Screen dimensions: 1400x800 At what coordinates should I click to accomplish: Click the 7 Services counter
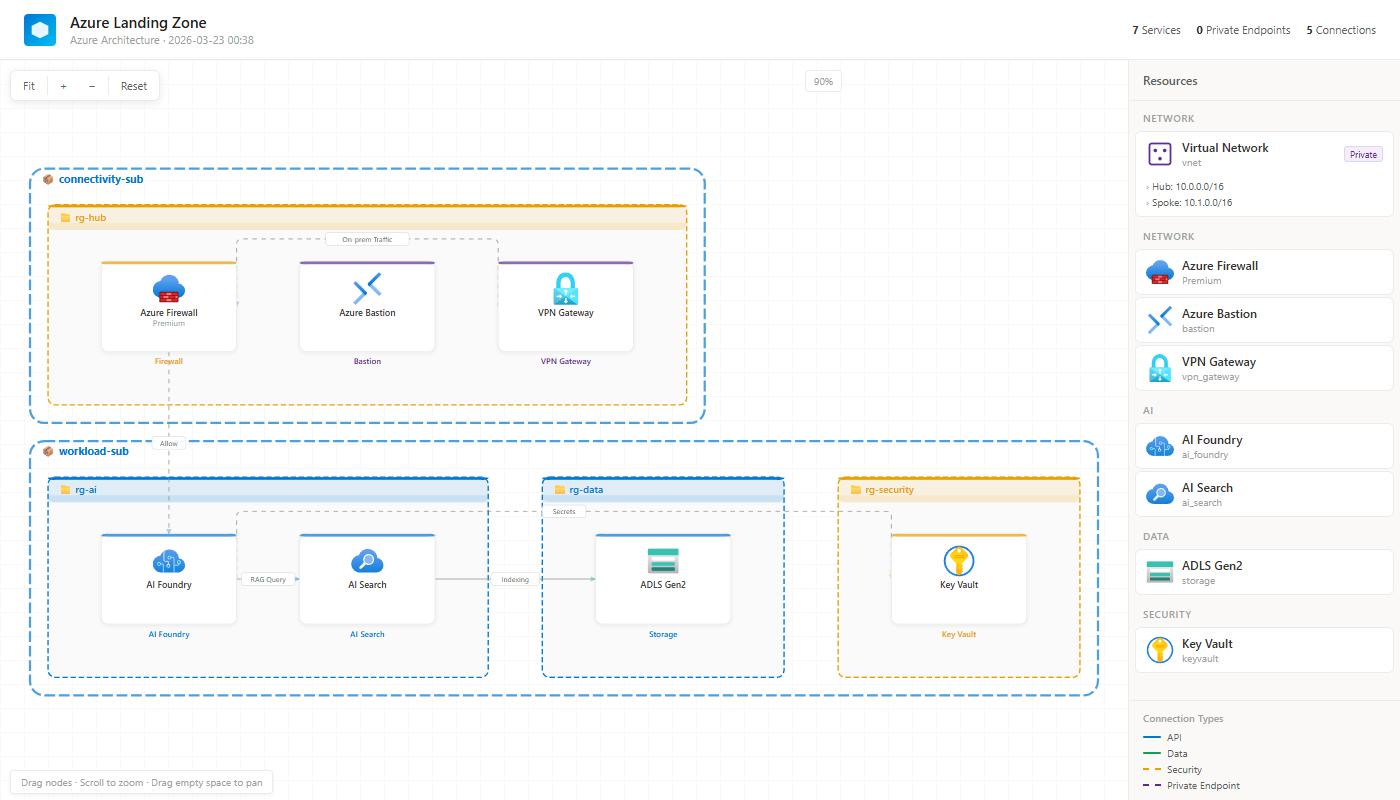[x=1156, y=30]
